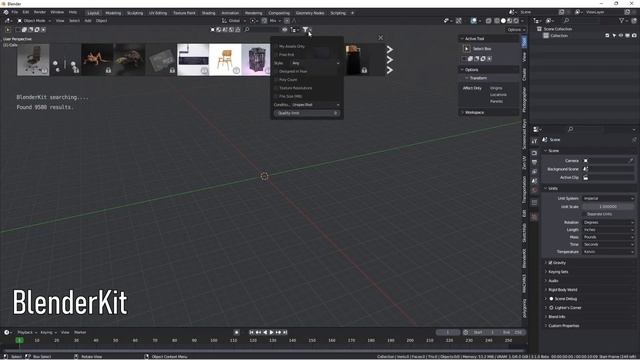Enable Poly Count filter checkbox
The image size is (640, 360).
(x=276, y=80)
